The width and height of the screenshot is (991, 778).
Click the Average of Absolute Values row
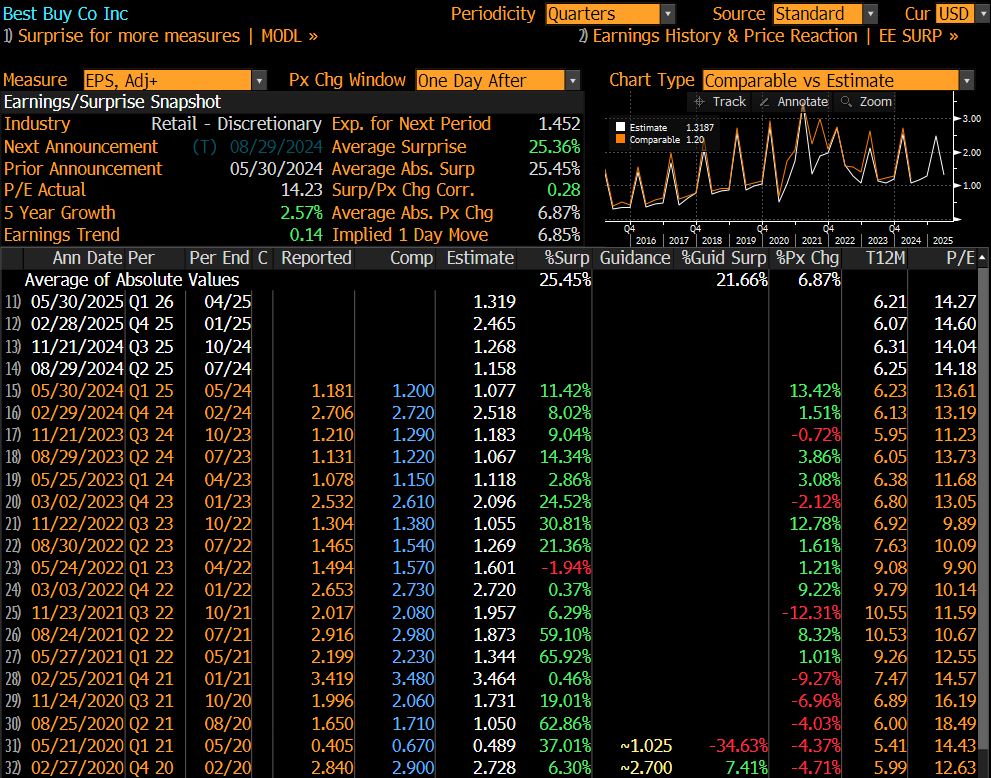click(490, 280)
